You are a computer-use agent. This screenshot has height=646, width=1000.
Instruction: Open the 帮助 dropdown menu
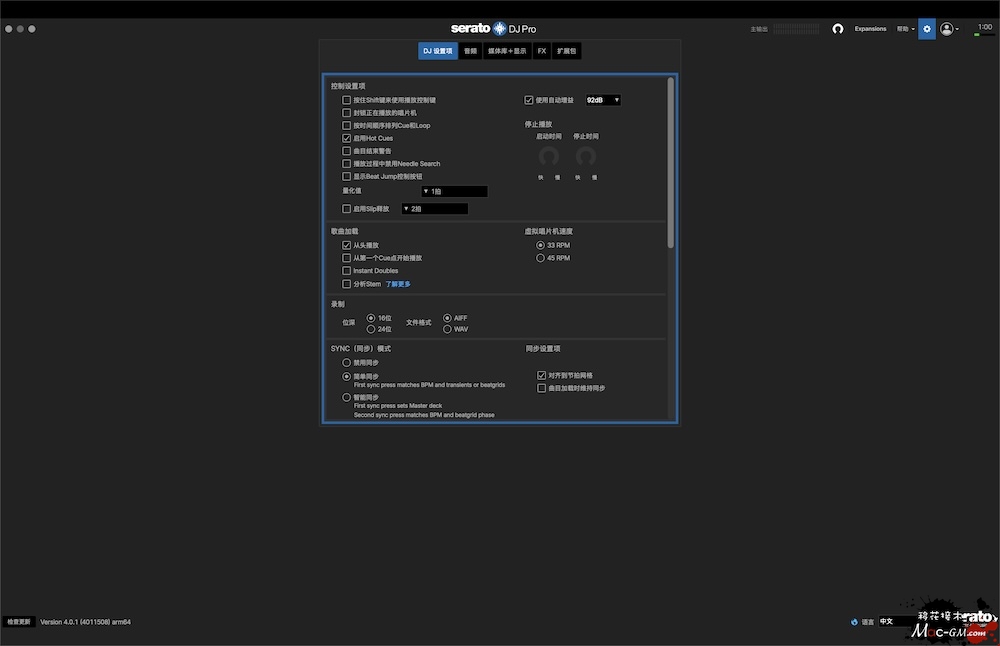(x=905, y=29)
